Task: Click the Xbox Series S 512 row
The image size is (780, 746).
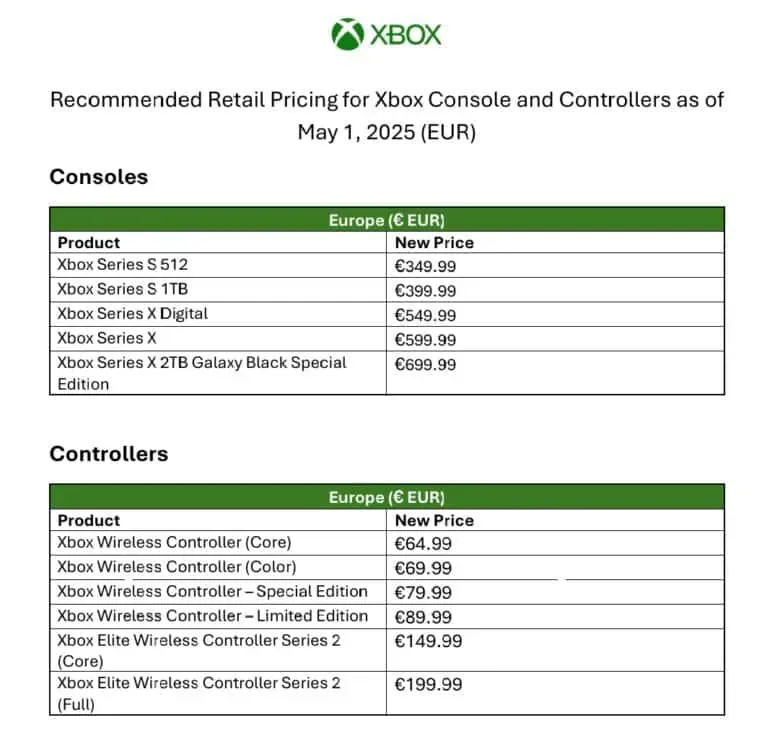Action: coord(123,265)
